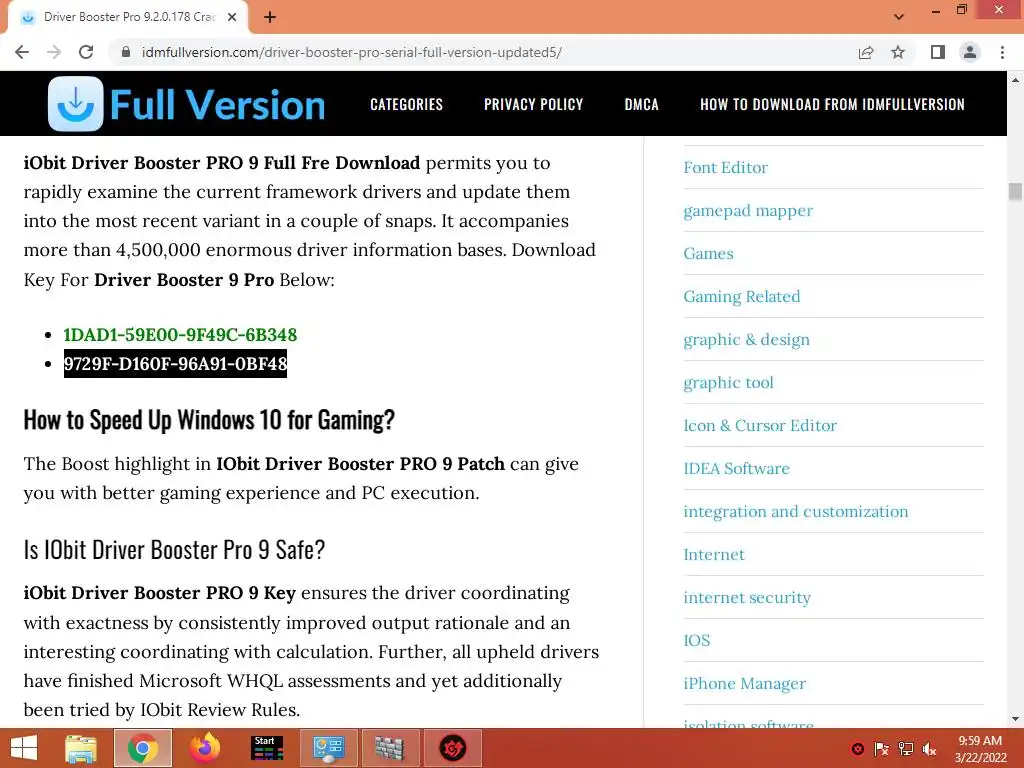Open the Action Center flag tray icon
The width and height of the screenshot is (1024, 768).
[882, 749]
